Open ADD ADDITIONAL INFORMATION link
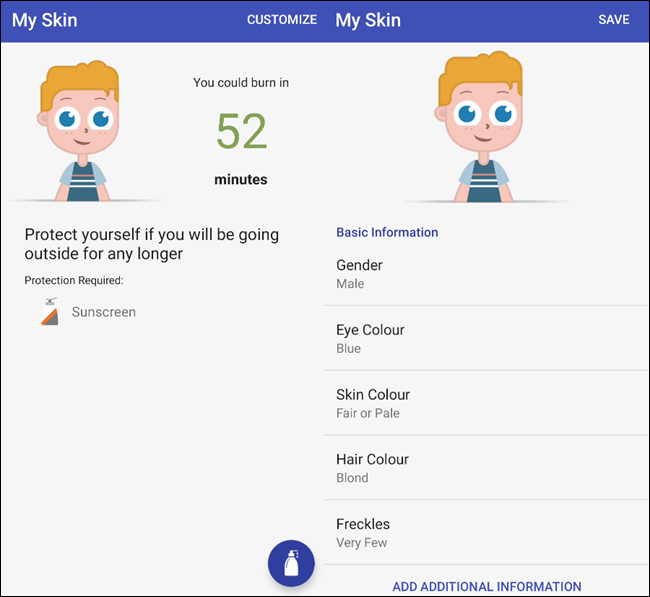This screenshot has height=597, width=650. (486, 587)
